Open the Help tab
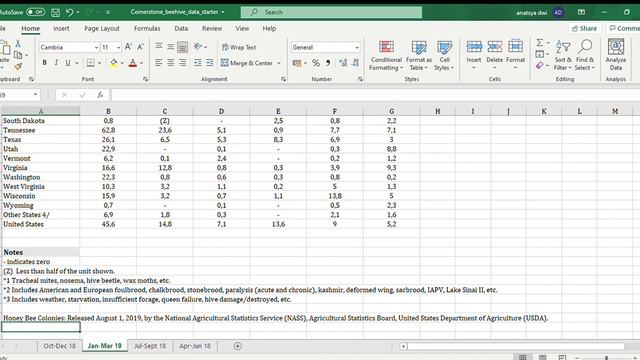This screenshot has height=360, width=640. point(269,29)
